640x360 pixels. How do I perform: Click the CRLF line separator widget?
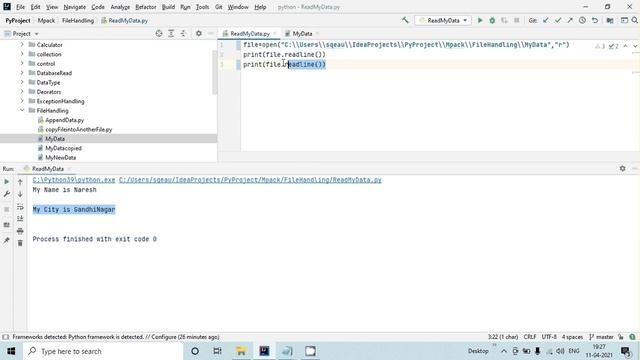(530, 337)
